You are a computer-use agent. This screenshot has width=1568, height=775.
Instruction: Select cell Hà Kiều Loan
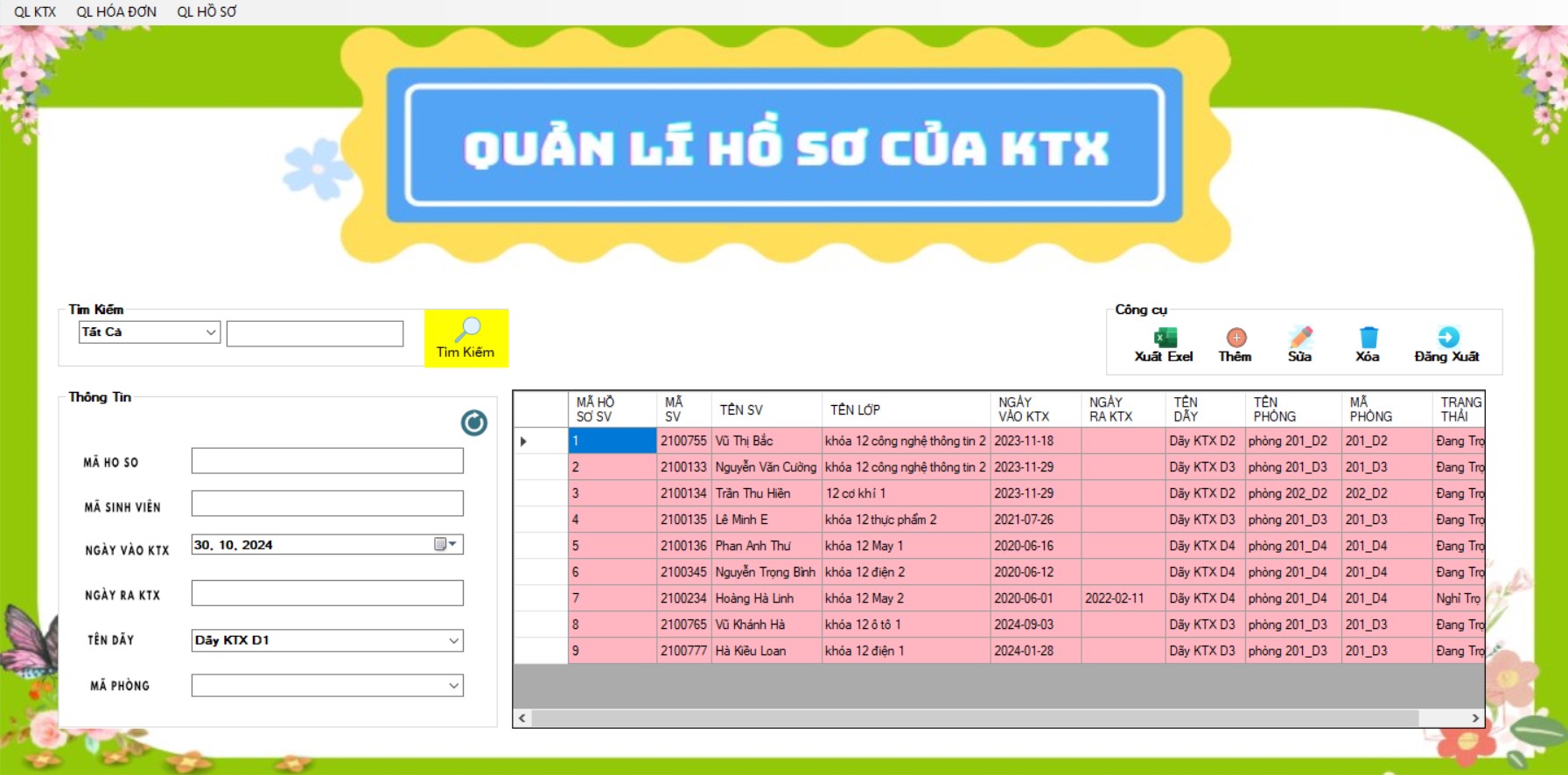click(x=766, y=651)
